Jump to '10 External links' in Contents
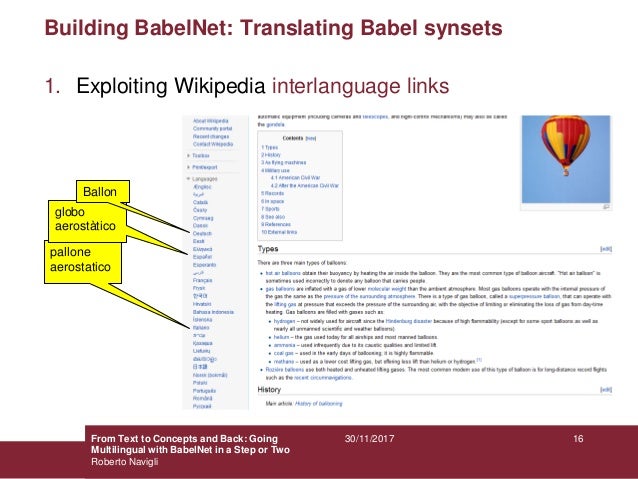 click(x=279, y=232)
